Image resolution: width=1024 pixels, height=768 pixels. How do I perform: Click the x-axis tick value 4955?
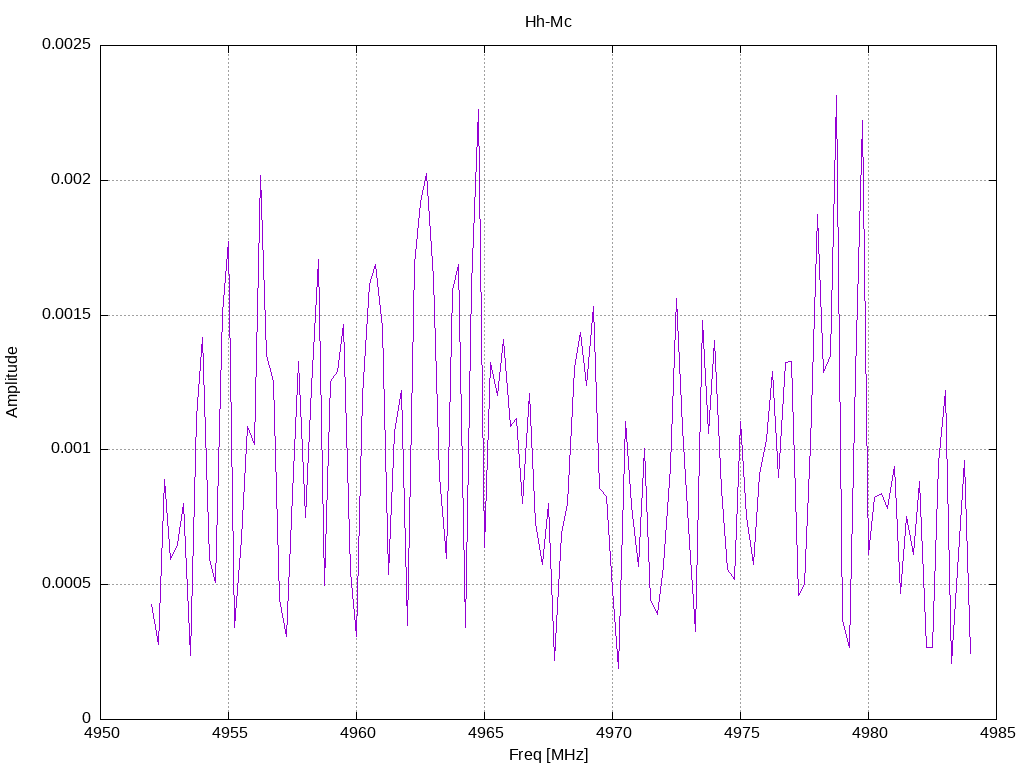pos(229,733)
